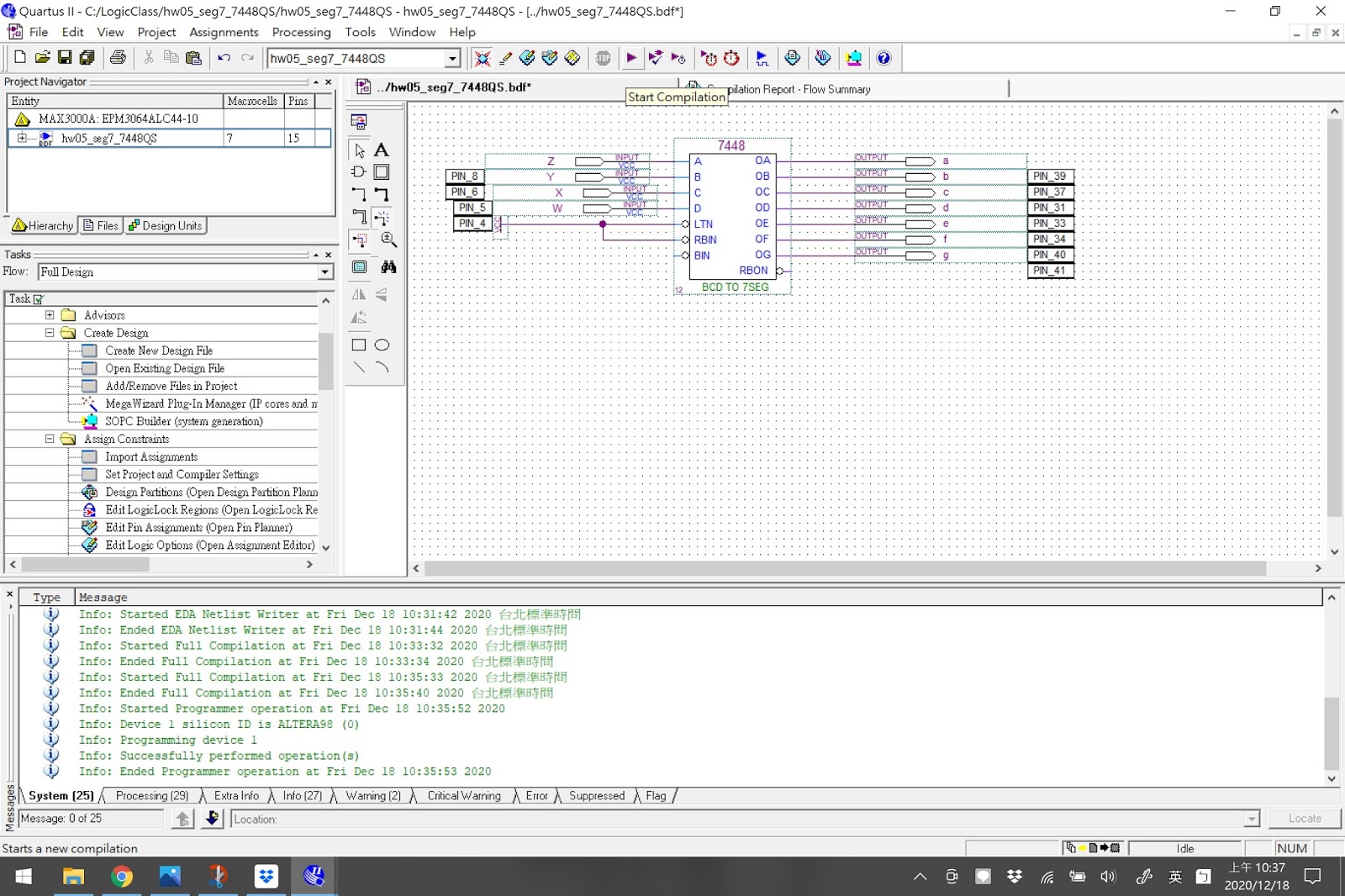
Task: Save the design with the floppy disk icon
Action: click(65, 57)
